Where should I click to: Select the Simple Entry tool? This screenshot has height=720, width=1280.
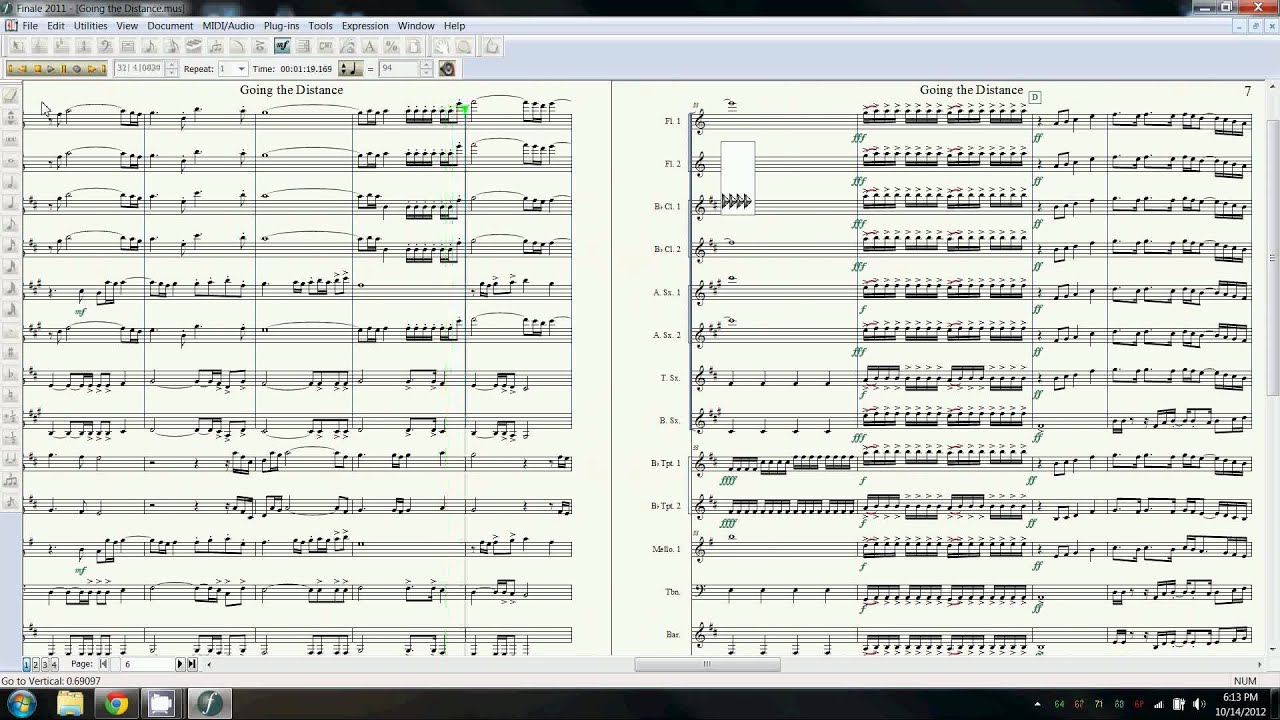click(150, 46)
